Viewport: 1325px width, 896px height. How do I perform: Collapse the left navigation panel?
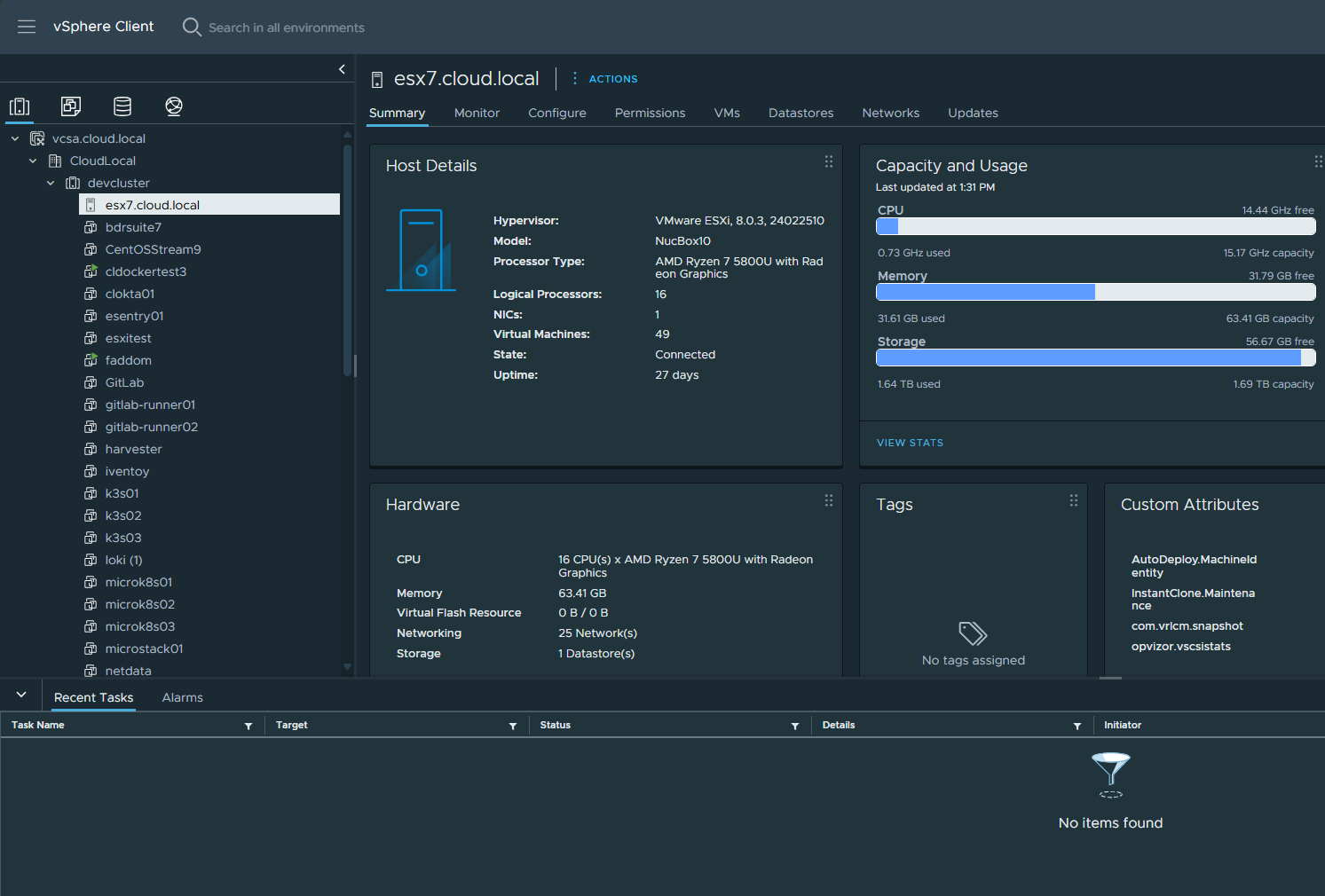[x=342, y=69]
